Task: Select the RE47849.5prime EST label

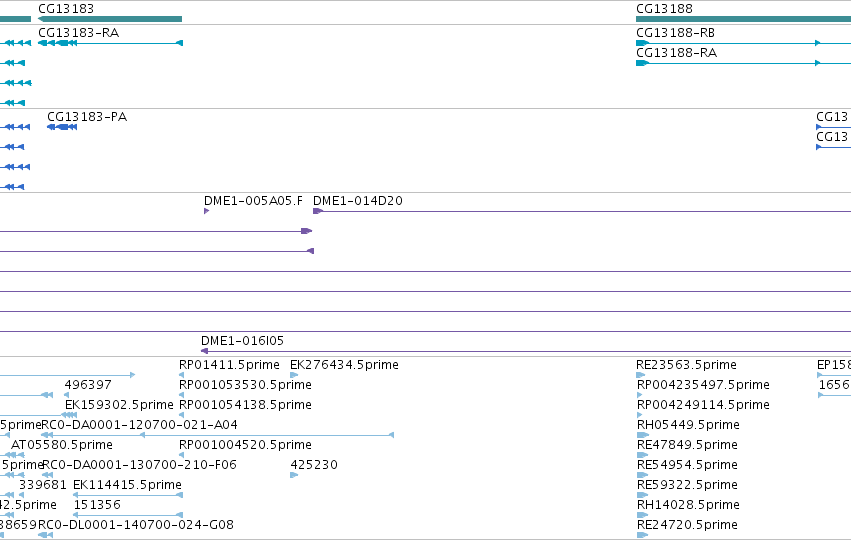Action: (687, 445)
